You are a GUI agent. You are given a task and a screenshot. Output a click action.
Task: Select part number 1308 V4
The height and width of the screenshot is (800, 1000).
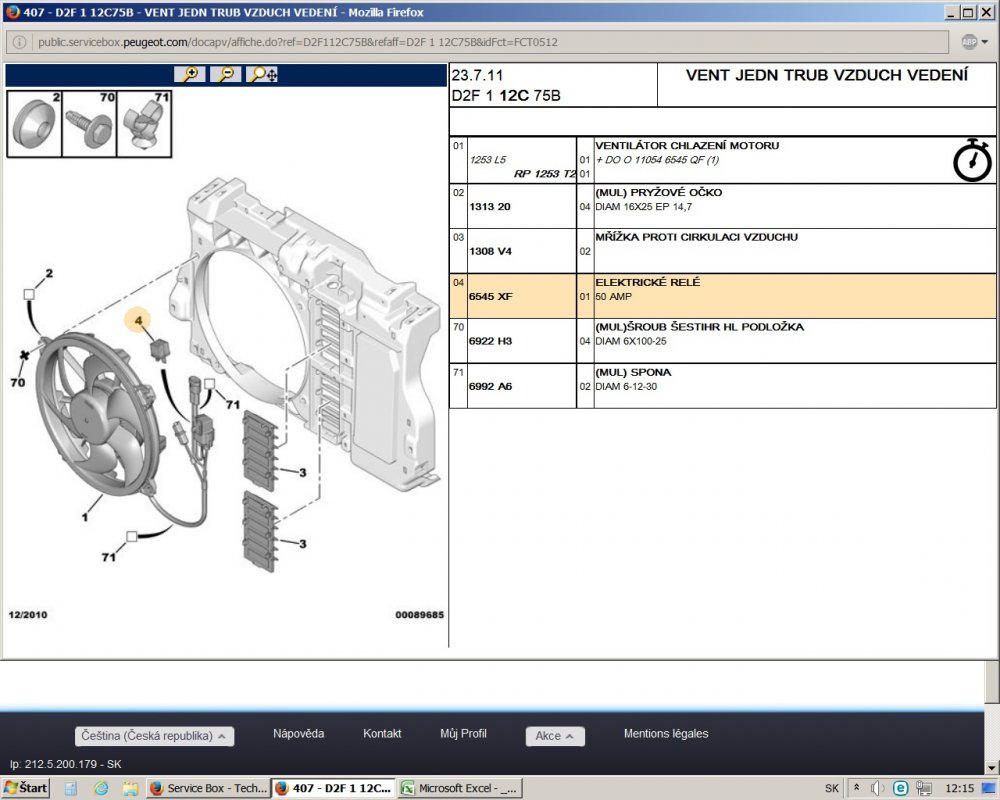(490, 251)
